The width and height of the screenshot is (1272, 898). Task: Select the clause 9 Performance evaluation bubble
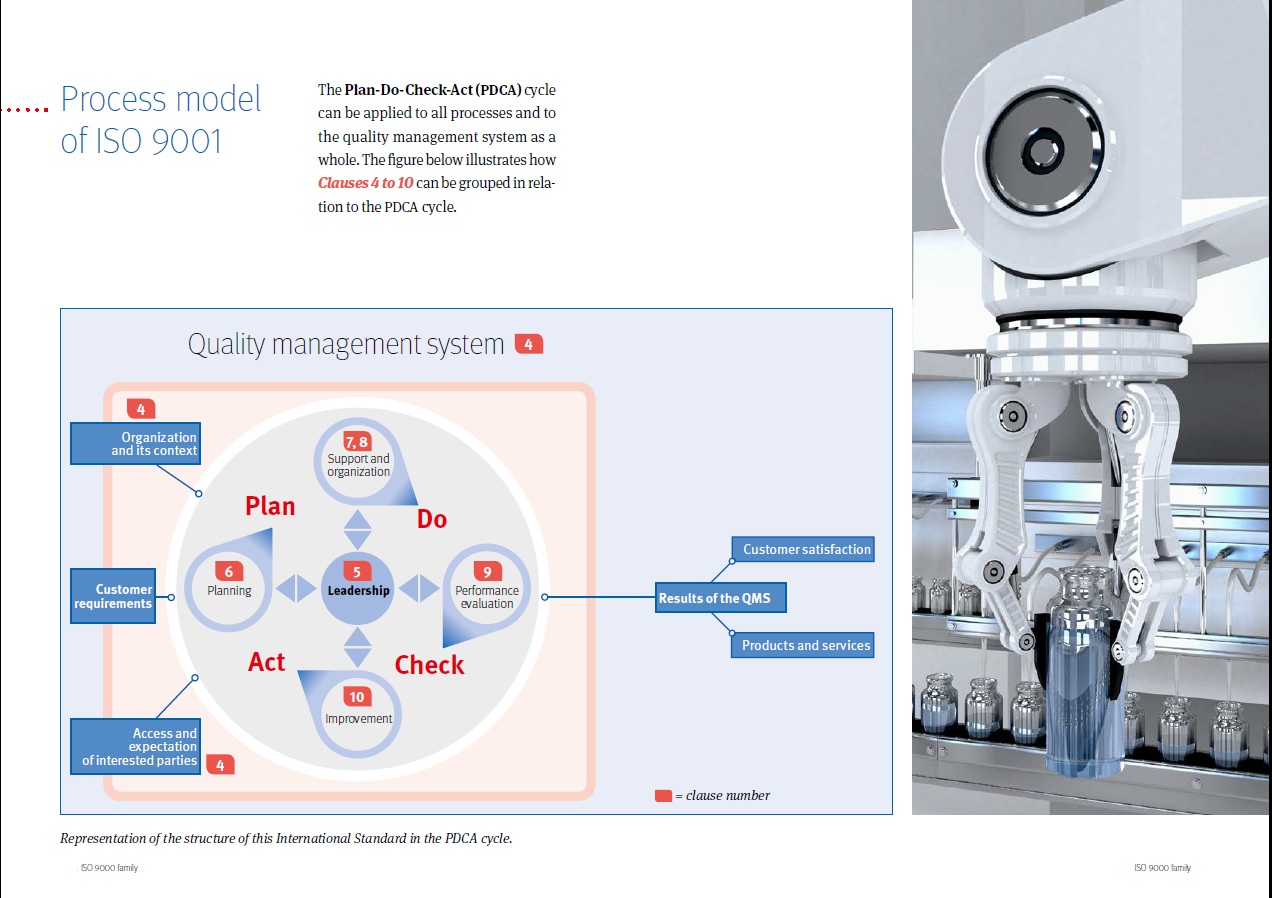pyautogui.click(x=487, y=589)
